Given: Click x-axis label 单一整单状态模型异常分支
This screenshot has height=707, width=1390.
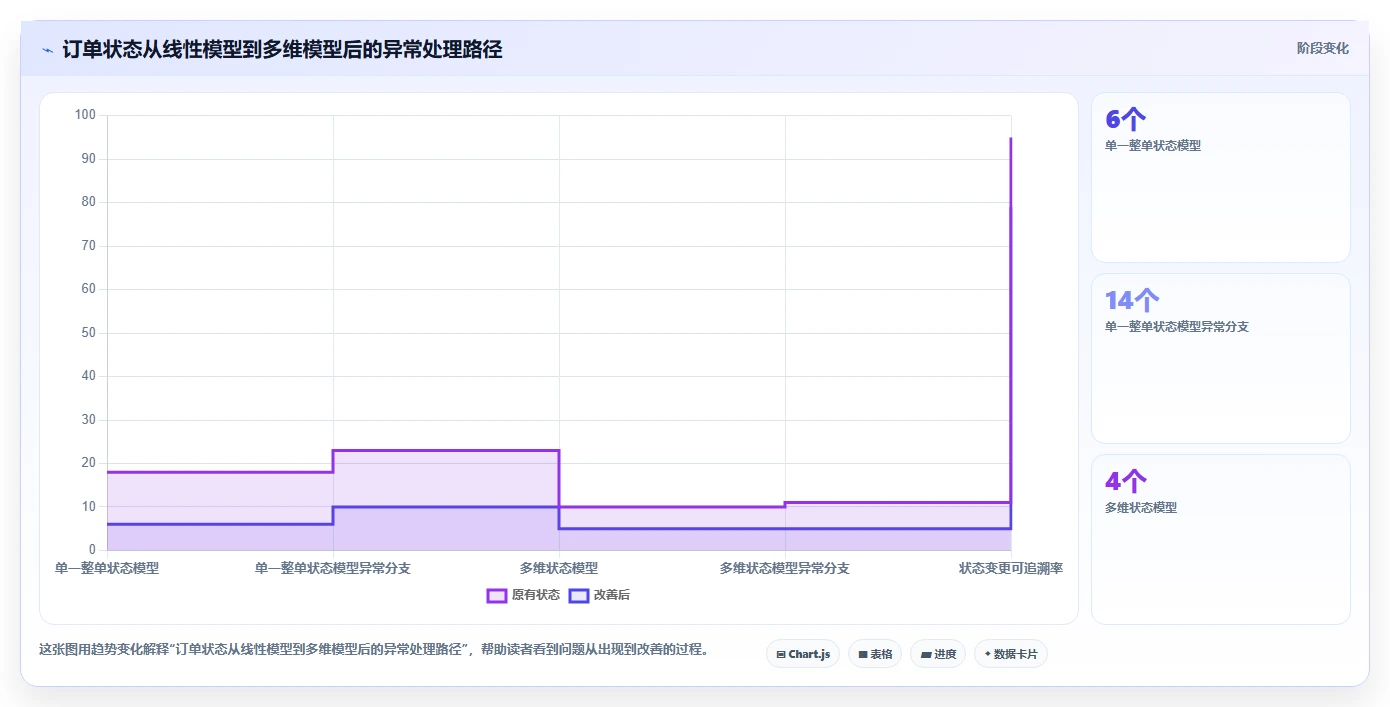Looking at the screenshot, I should click(333, 568).
